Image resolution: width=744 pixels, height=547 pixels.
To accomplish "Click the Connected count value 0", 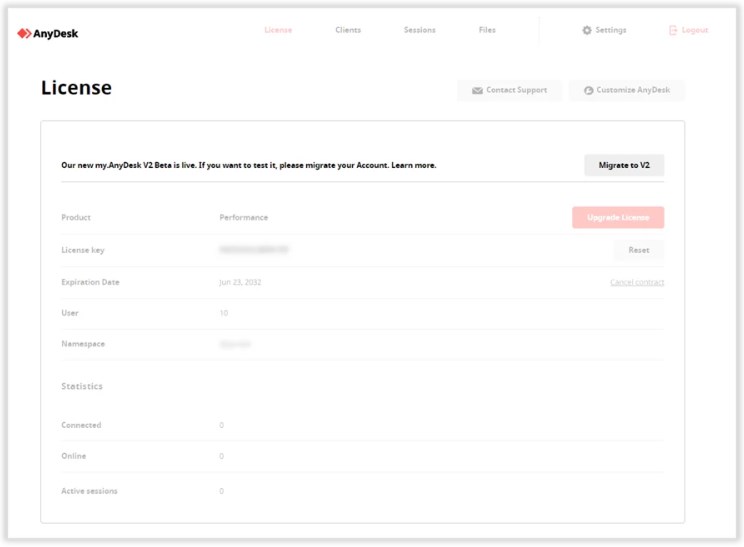I will point(222,425).
